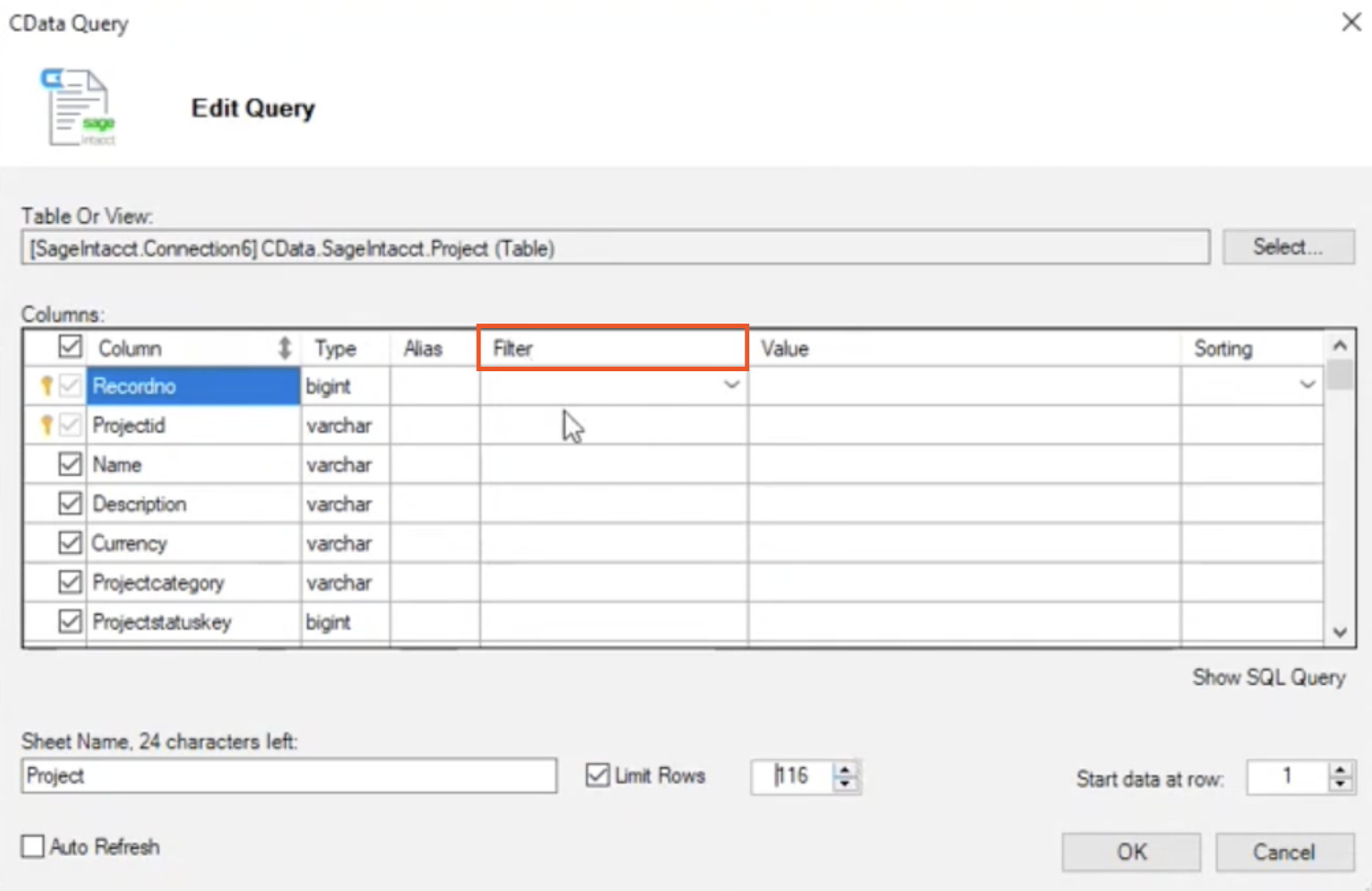
Task: Click the Value cell for Recordno
Action: point(964,386)
